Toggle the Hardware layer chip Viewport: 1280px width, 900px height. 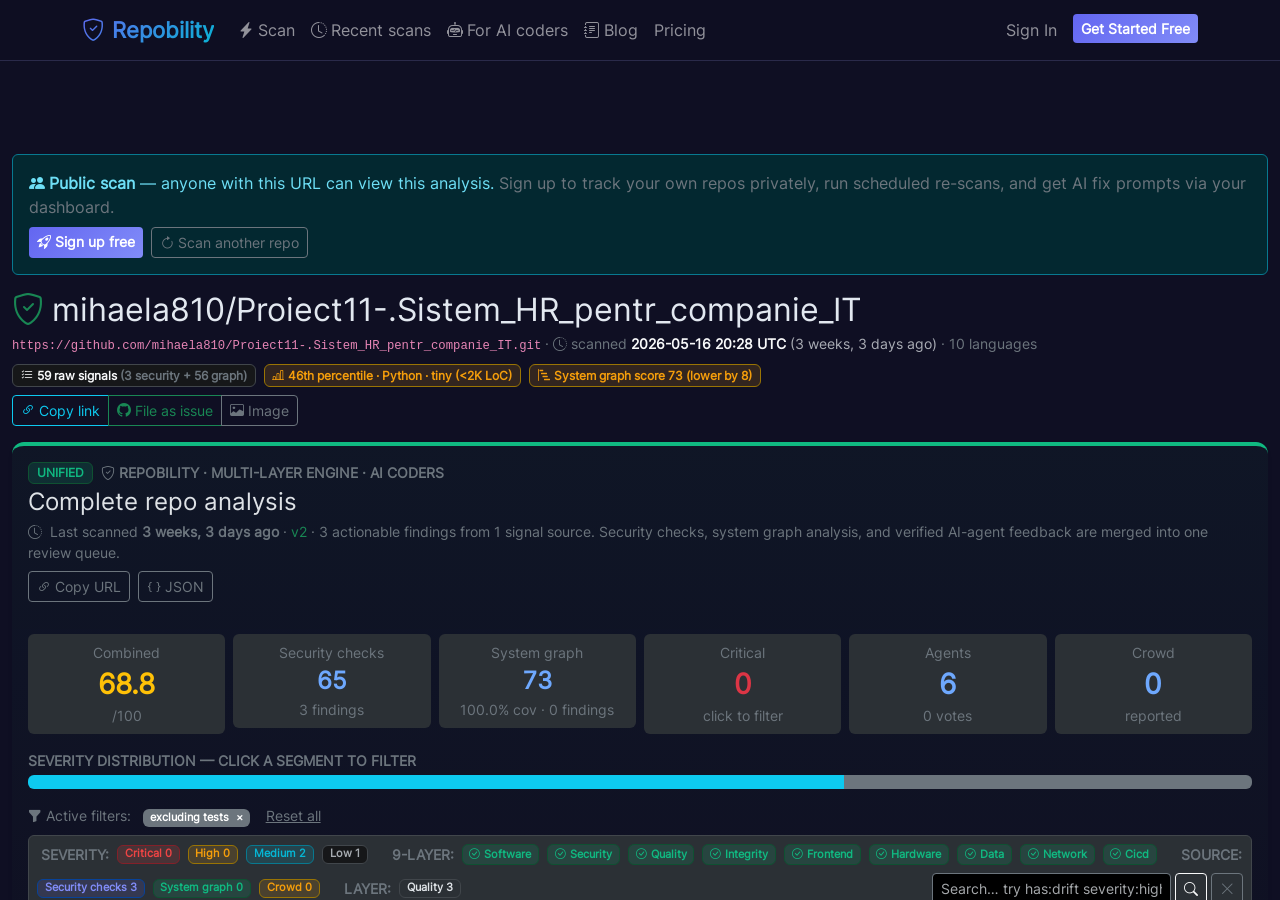pyautogui.click(x=909, y=854)
